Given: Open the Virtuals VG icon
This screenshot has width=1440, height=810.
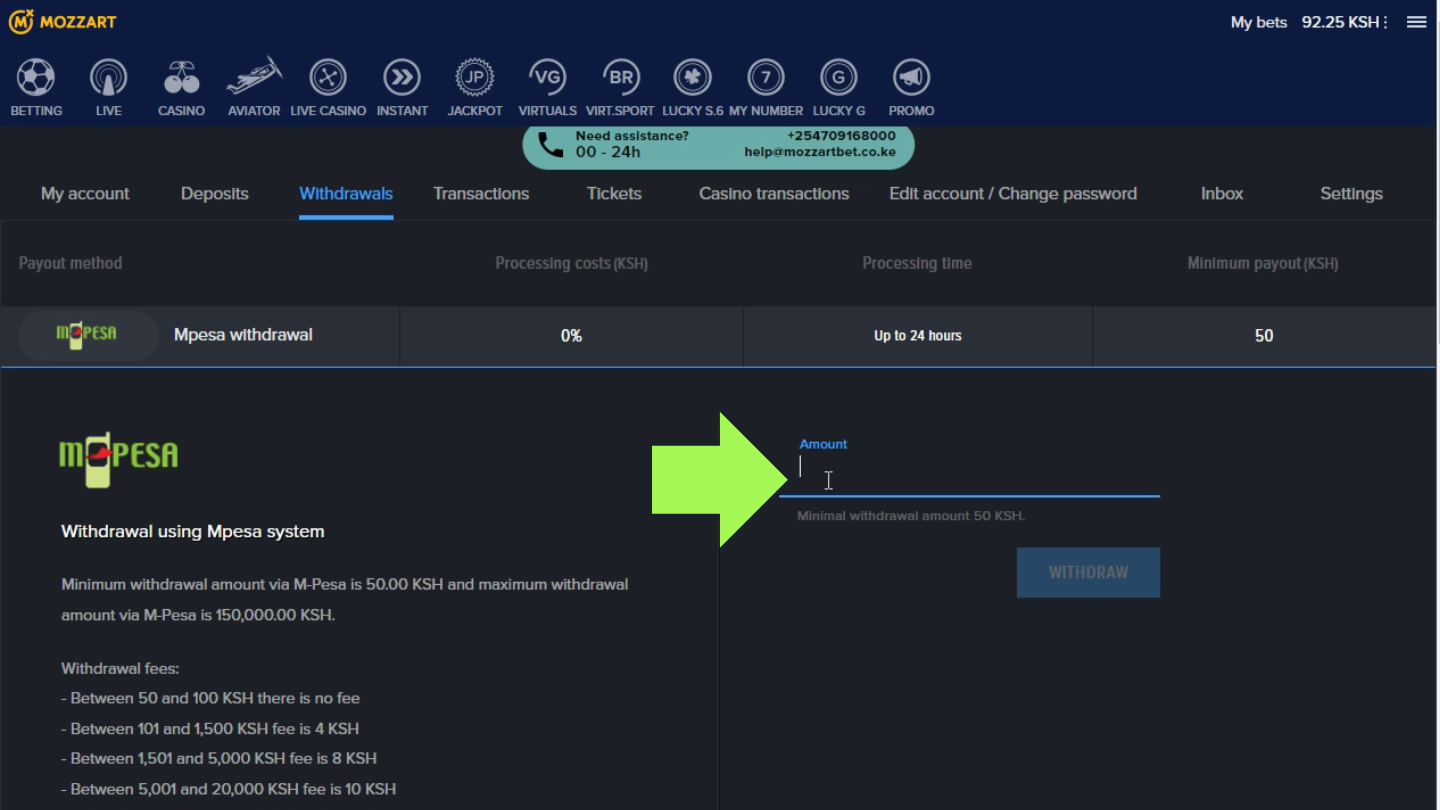Looking at the screenshot, I should coord(547,78).
